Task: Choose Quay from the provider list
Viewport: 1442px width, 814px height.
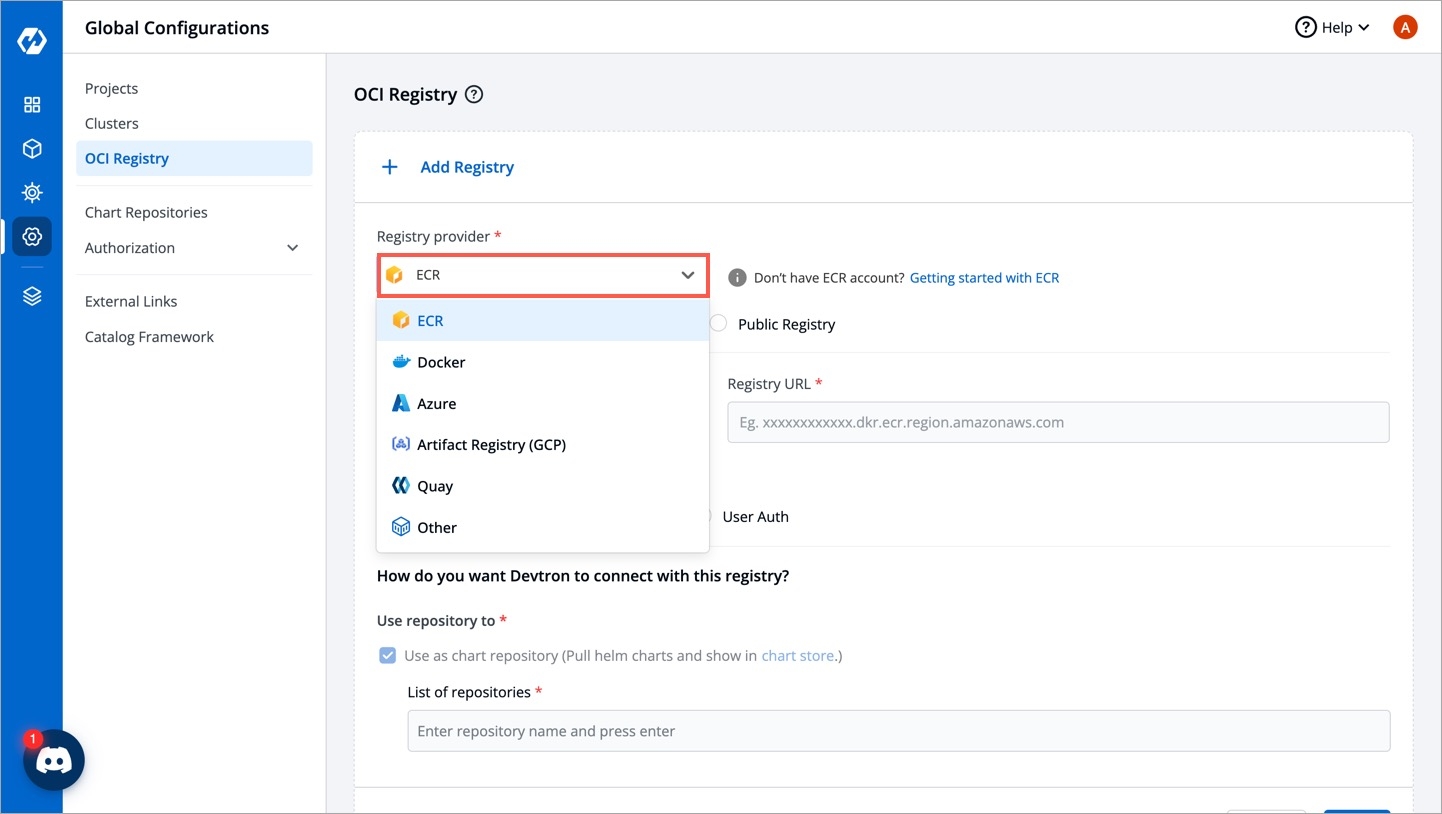Action: tap(435, 486)
